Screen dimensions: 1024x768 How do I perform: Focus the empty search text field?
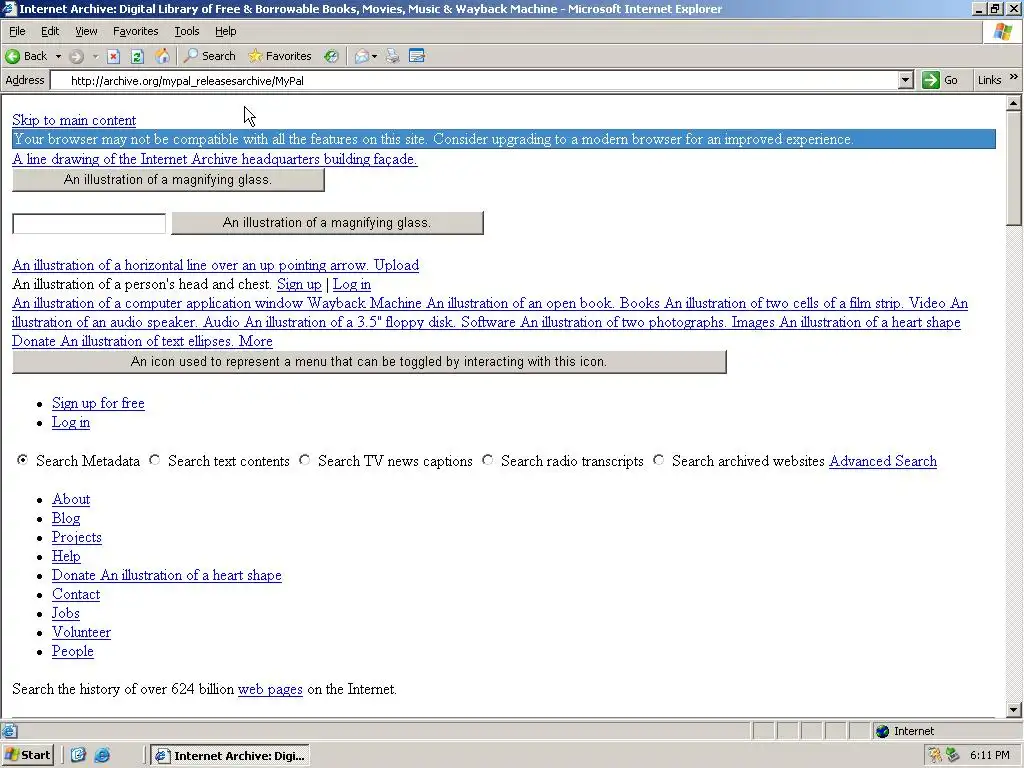[x=89, y=223]
